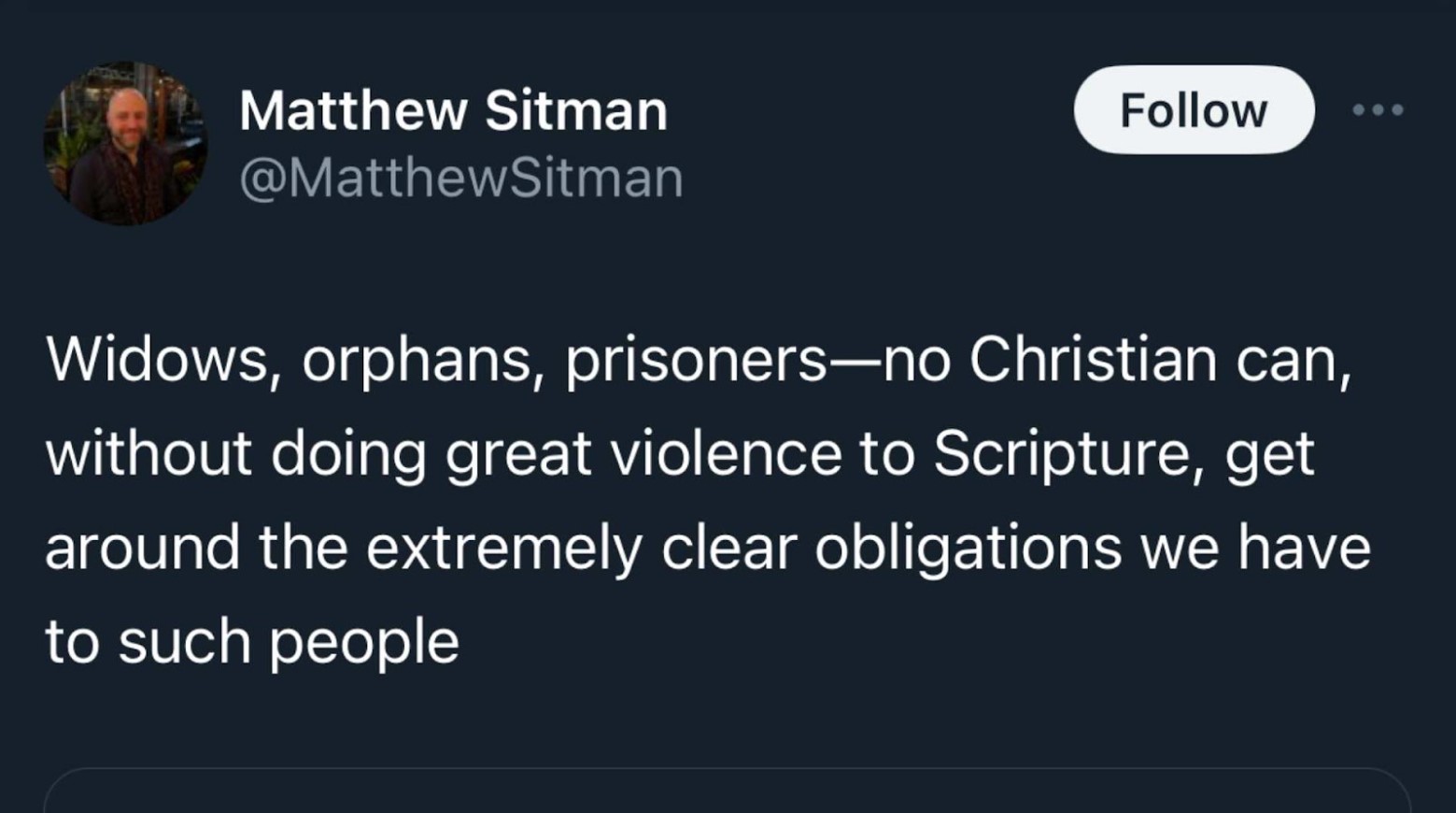Open Matthew Sitman's profile picture
The height and width of the screenshot is (813, 1456).
click(x=125, y=143)
